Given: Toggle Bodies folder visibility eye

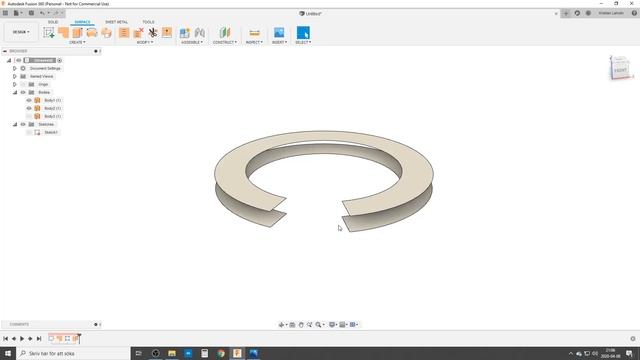Looking at the screenshot, I should coord(23,92).
